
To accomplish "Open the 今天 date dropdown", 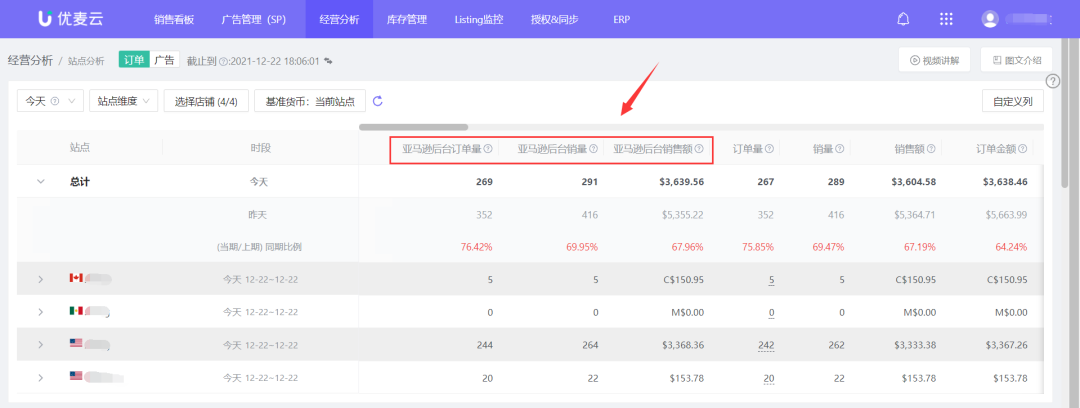I will (x=50, y=101).
